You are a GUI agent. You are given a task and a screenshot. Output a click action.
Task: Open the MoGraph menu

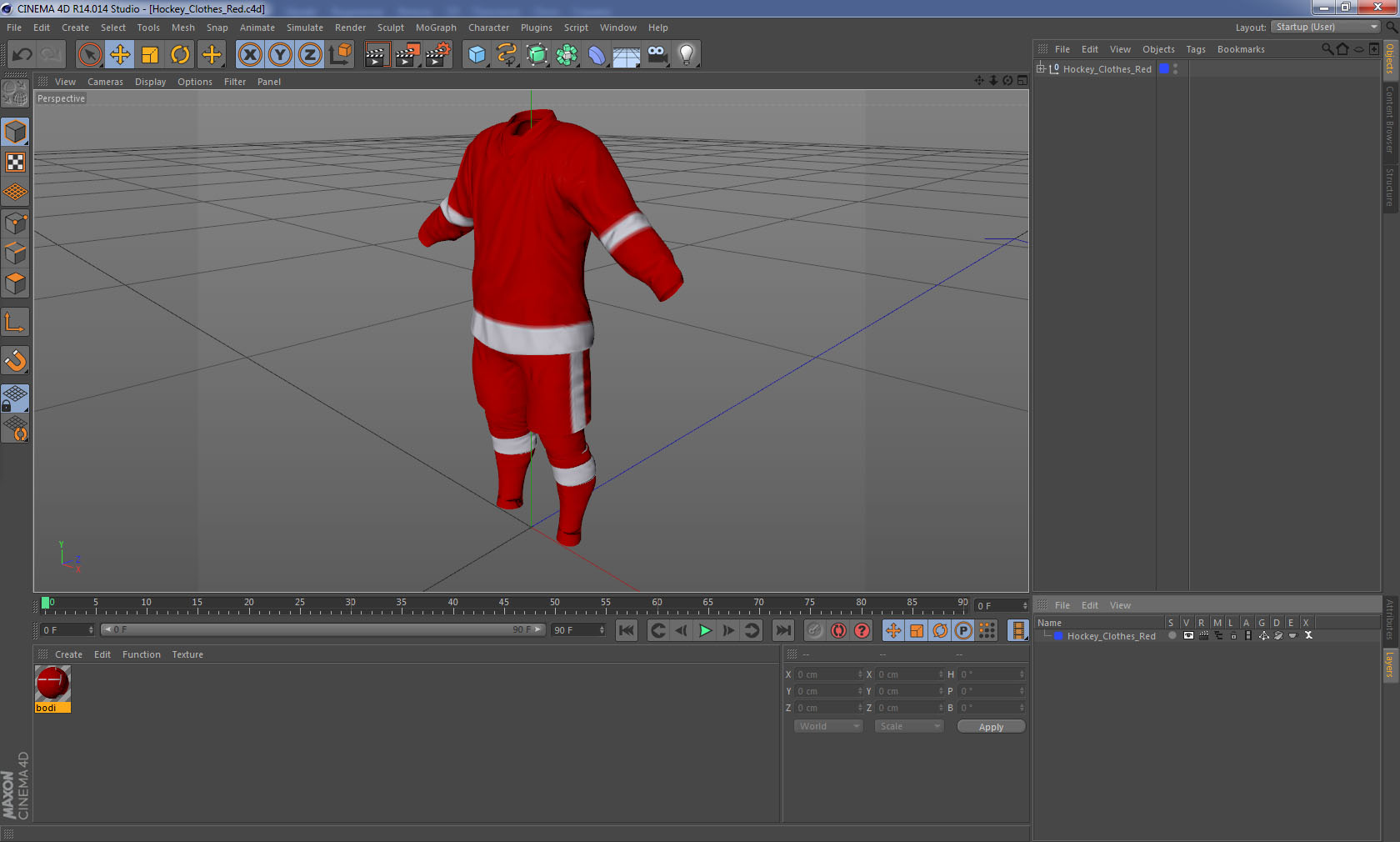pos(436,28)
